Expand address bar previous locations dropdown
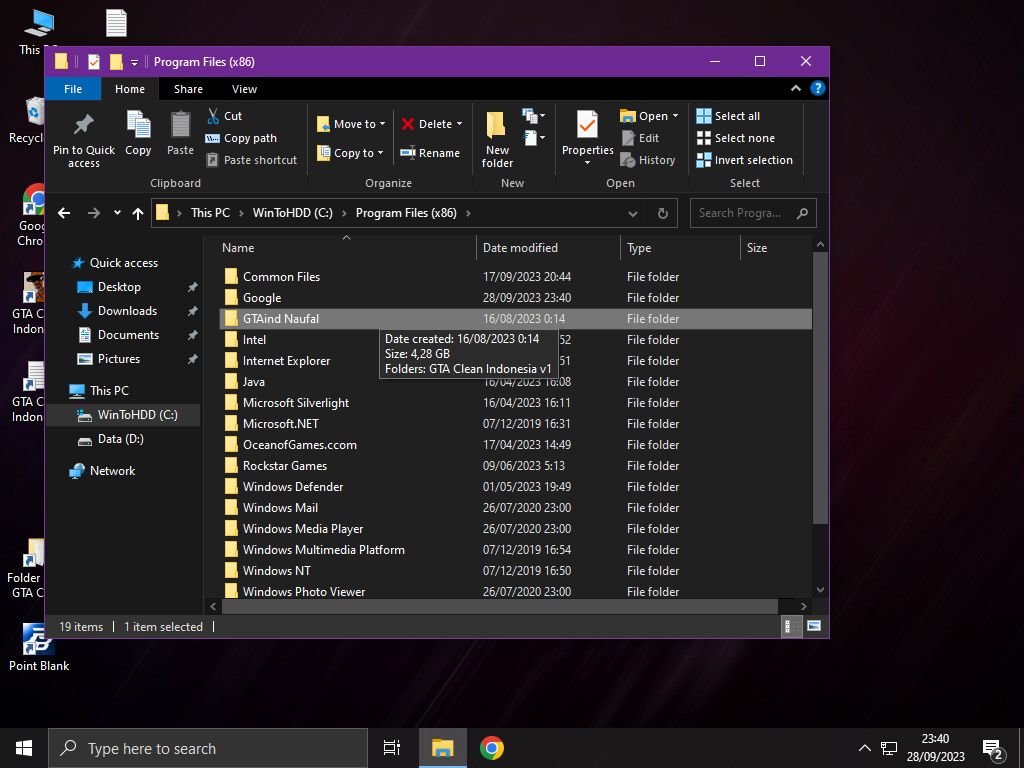Image resolution: width=1024 pixels, height=768 pixels. (x=632, y=214)
